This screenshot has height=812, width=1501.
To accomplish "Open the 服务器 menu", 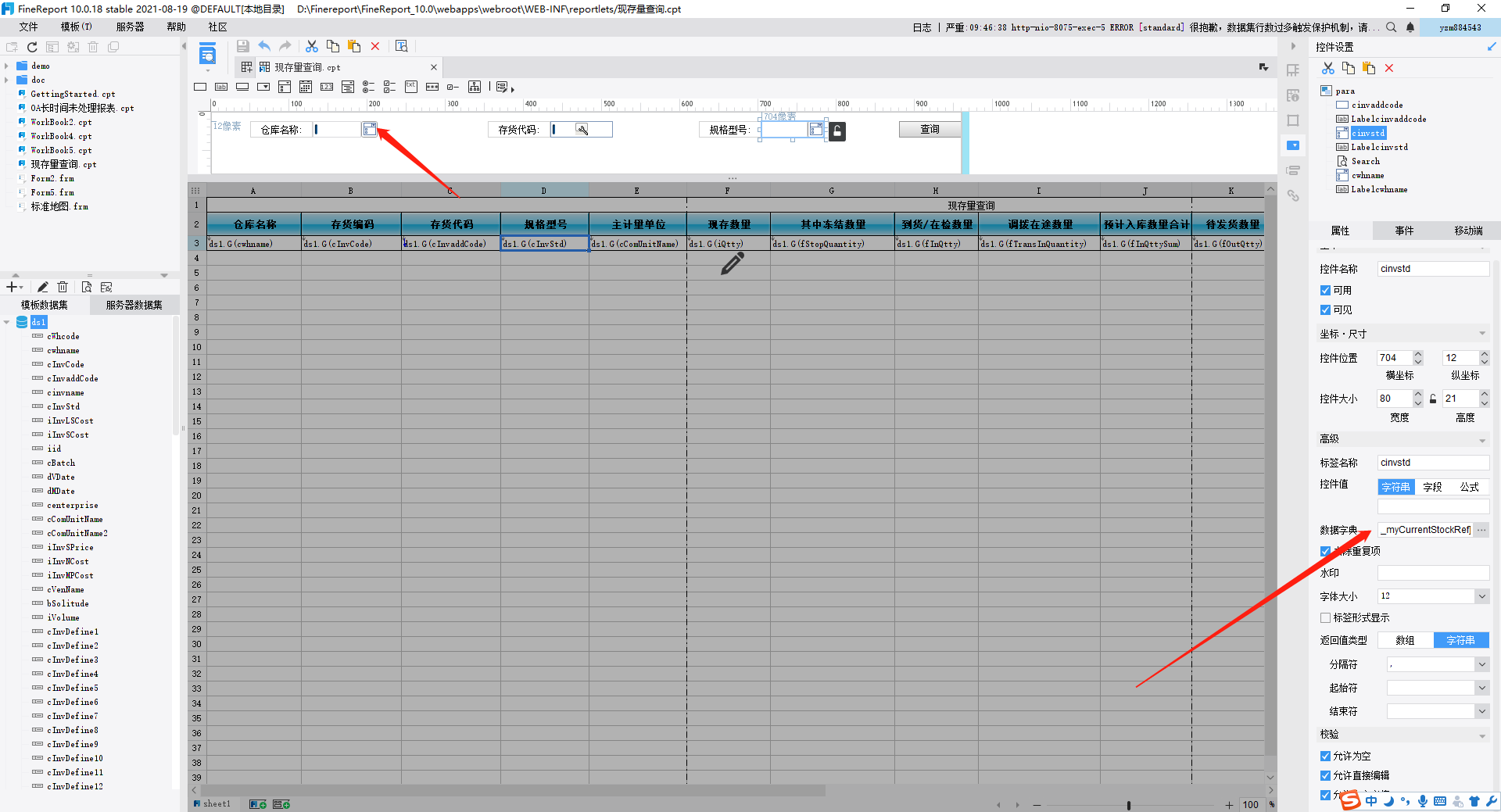I will coord(130,27).
